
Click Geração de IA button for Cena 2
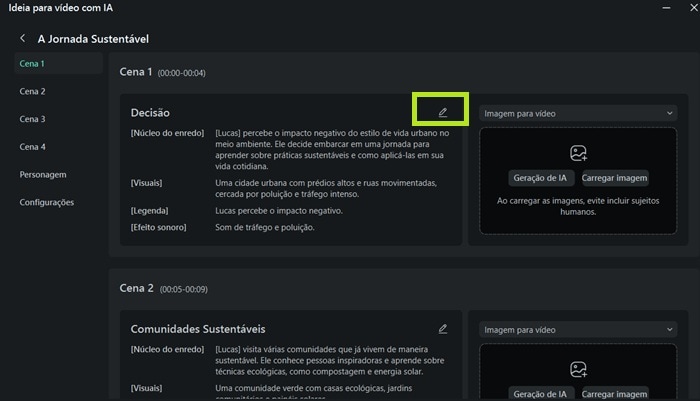540,393
